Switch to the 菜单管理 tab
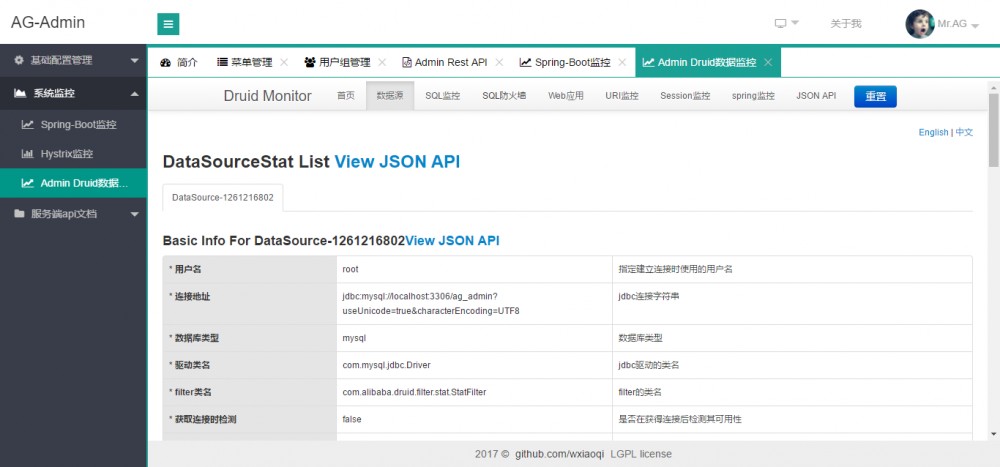This screenshot has width=1000, height=467. [x=251, y=63]
